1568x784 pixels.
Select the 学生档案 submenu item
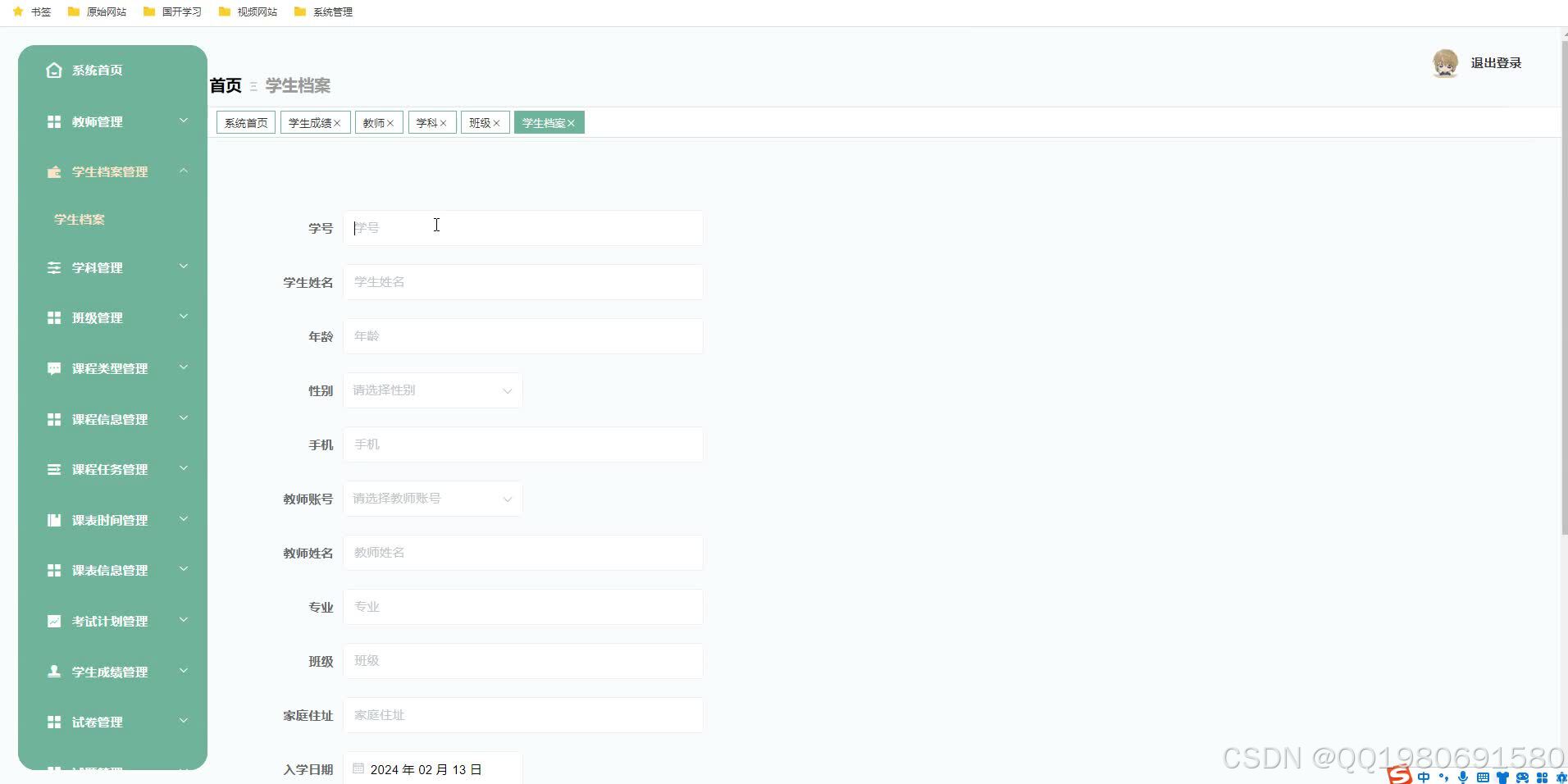click(x=80, y=220)
